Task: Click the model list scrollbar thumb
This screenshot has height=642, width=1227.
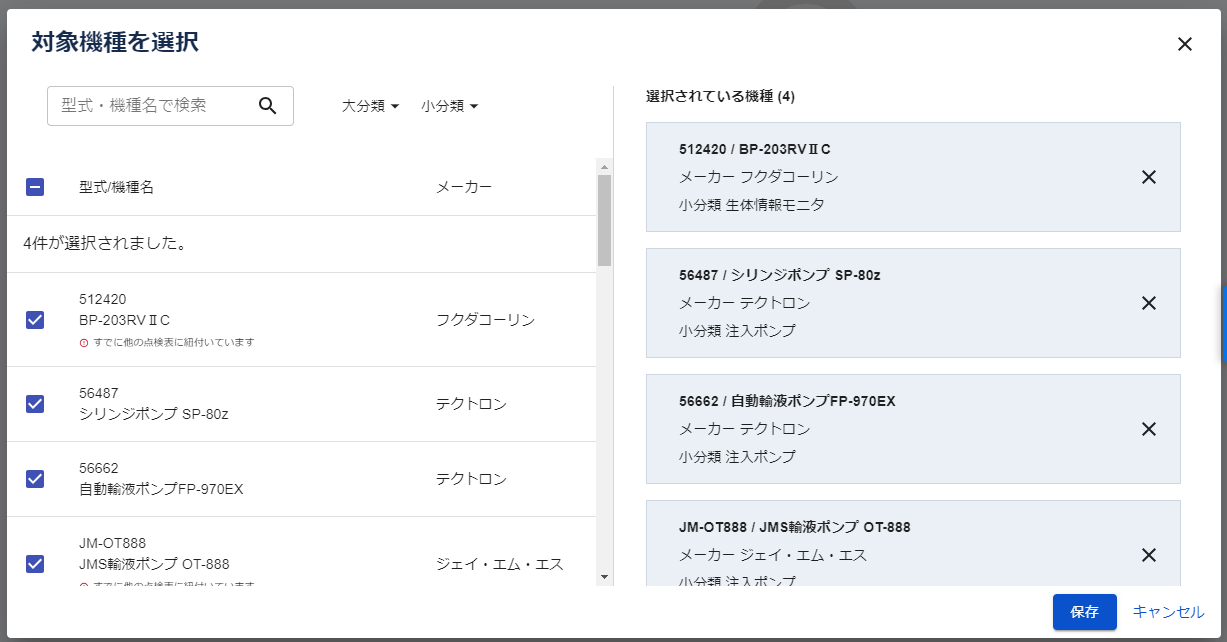Action: pos(604,220)
